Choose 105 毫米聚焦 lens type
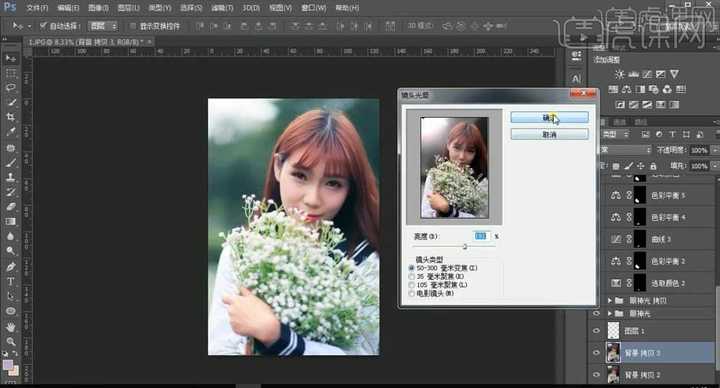720x388 pixels. click(411, 285)
